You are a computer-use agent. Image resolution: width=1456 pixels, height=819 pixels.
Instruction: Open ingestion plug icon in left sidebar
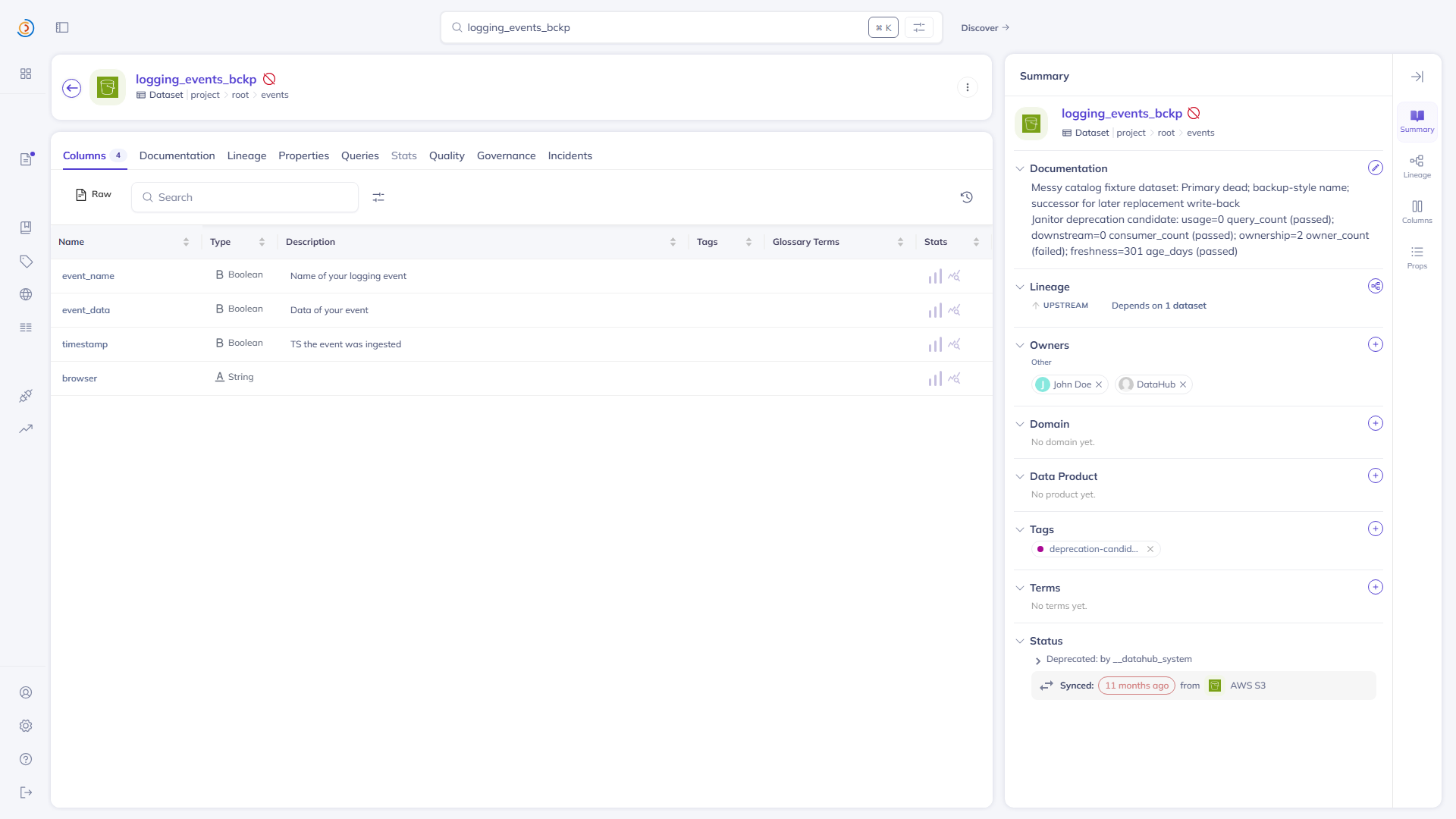coord(26,396)
